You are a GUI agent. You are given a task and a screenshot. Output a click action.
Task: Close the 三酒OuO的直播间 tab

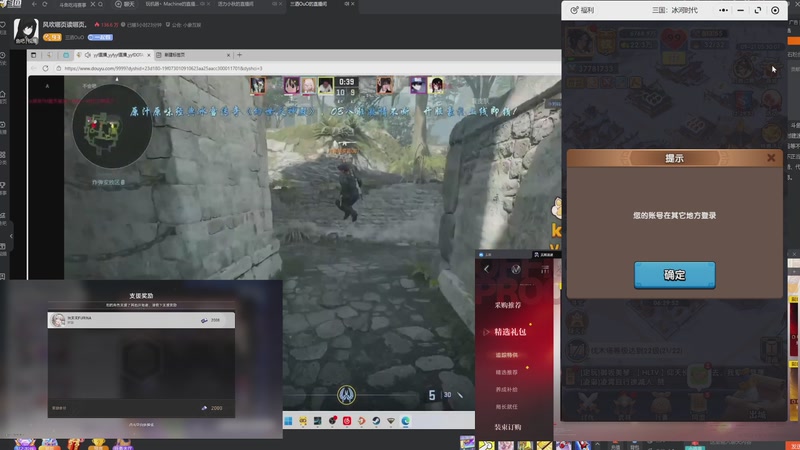[x=353, y=4]
